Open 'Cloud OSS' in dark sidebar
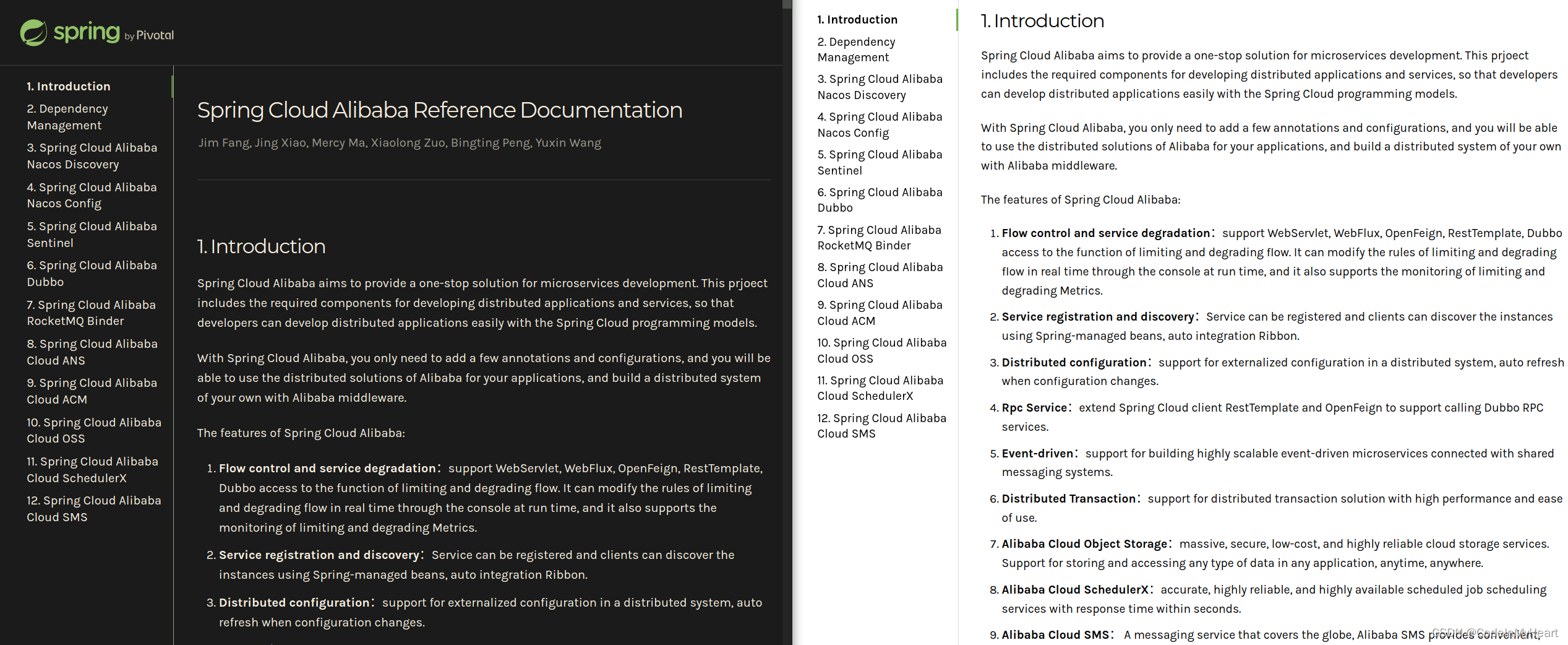This screenshot has width=1568, height=645. (94, 430)
